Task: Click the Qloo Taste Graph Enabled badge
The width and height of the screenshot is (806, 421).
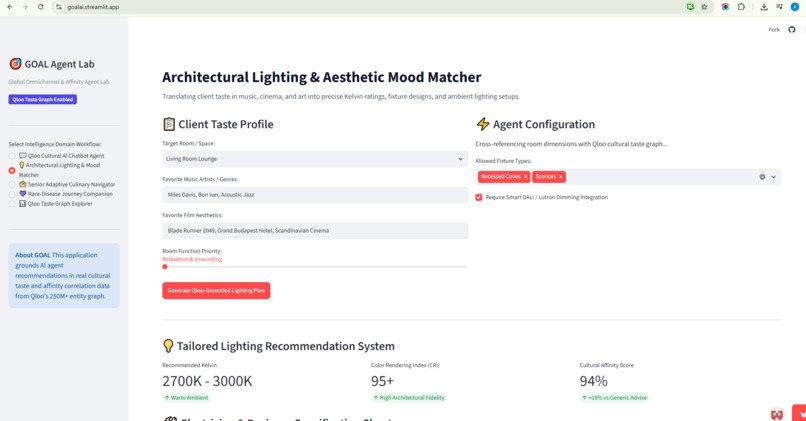Action: click(43, 99)
